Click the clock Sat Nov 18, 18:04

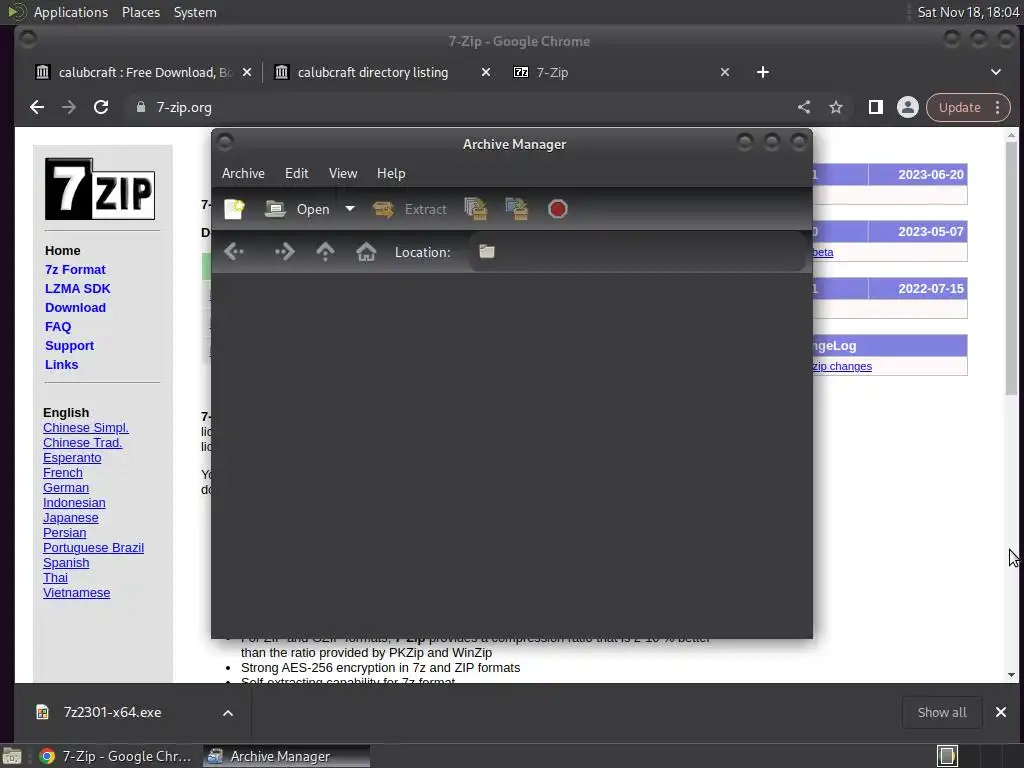tap(968, 12)
